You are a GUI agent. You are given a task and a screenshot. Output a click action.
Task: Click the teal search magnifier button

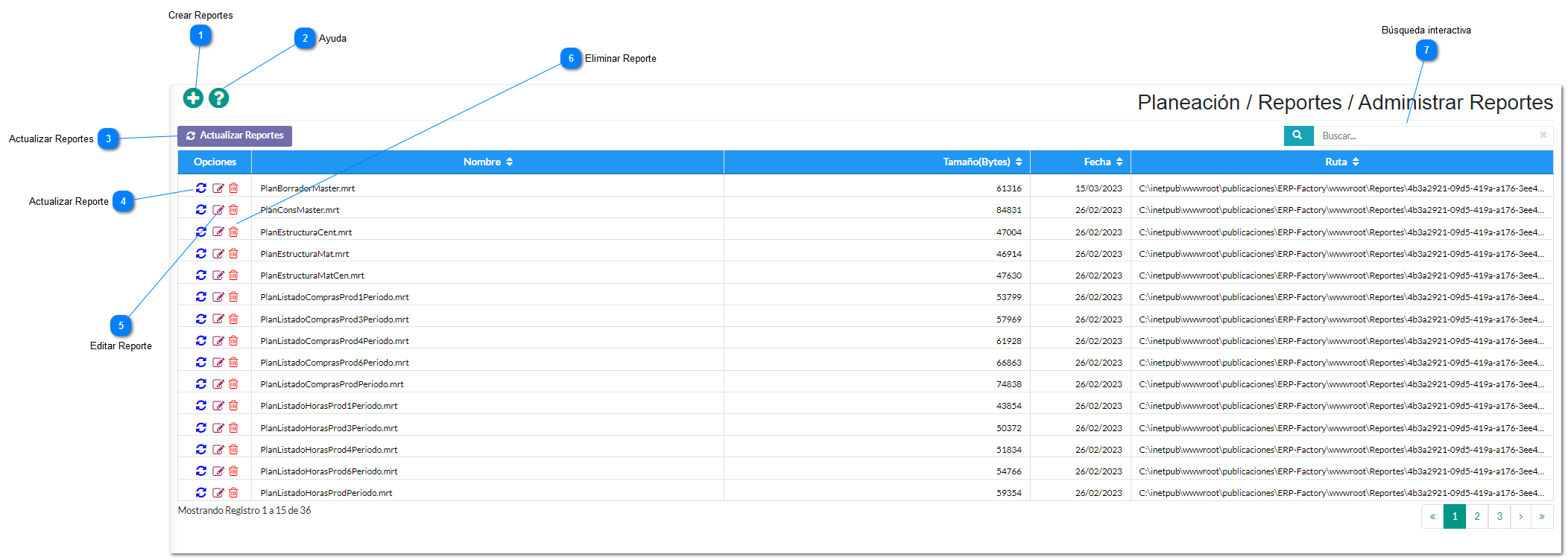coord(1298,136)
